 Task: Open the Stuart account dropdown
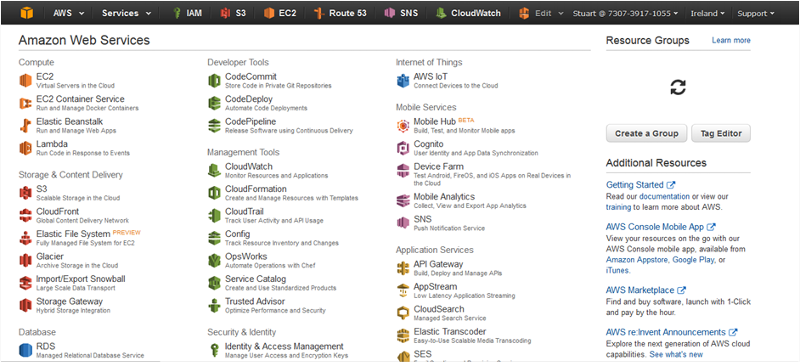pos(625,13)
